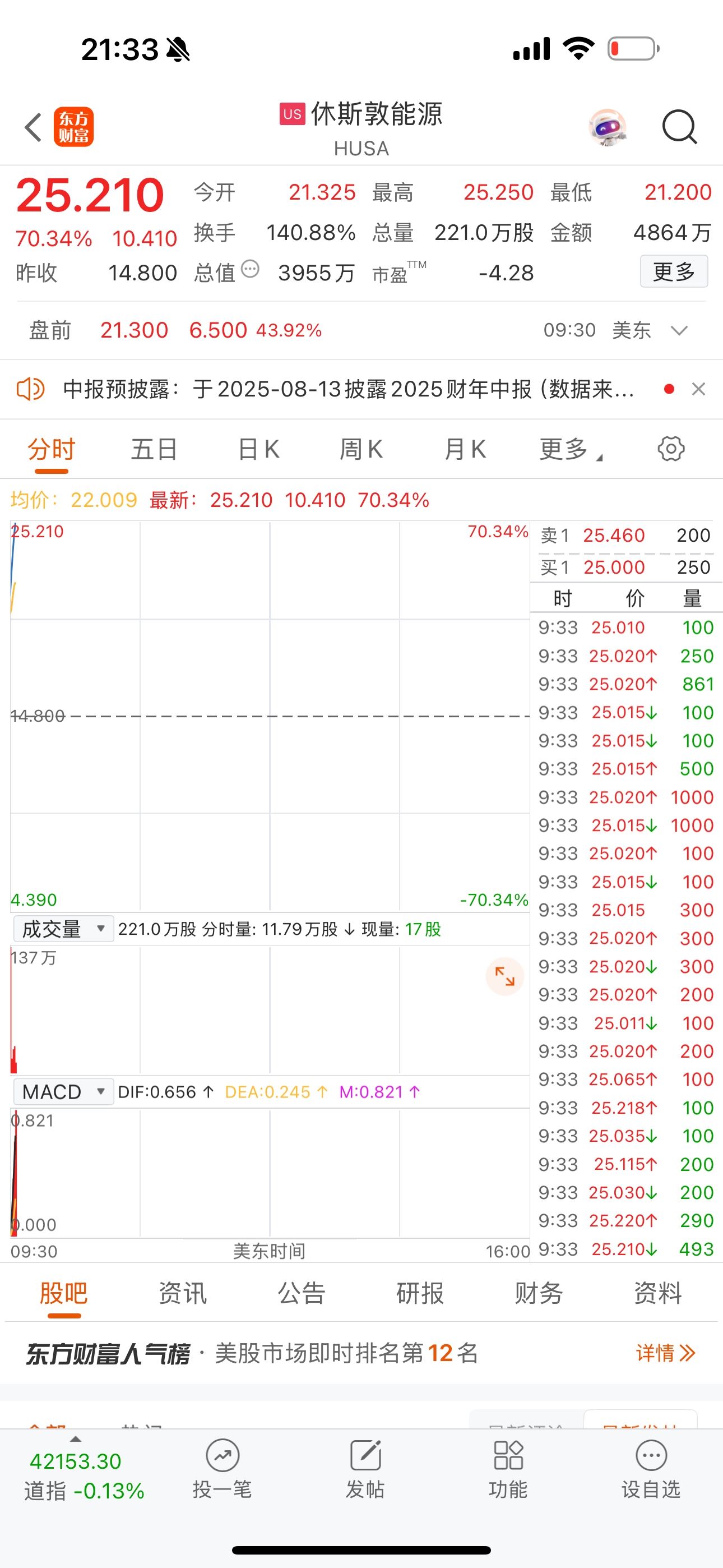The image size is (723, 1568).
Task: Open the AI robot assistant icon
Action: [x=608, y=127]
